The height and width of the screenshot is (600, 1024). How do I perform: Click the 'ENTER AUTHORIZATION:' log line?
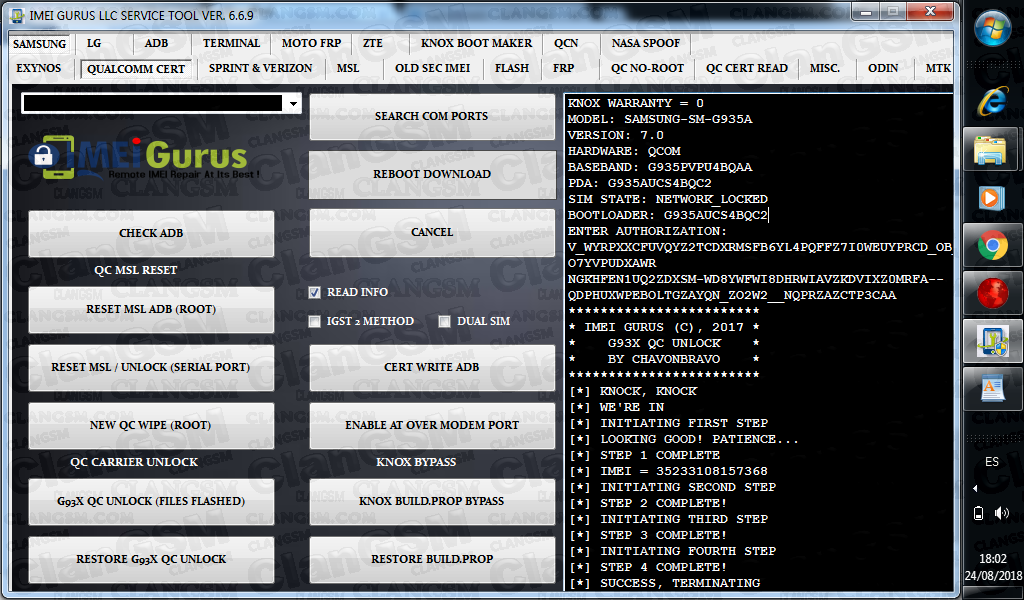click(x=647, y=231)
